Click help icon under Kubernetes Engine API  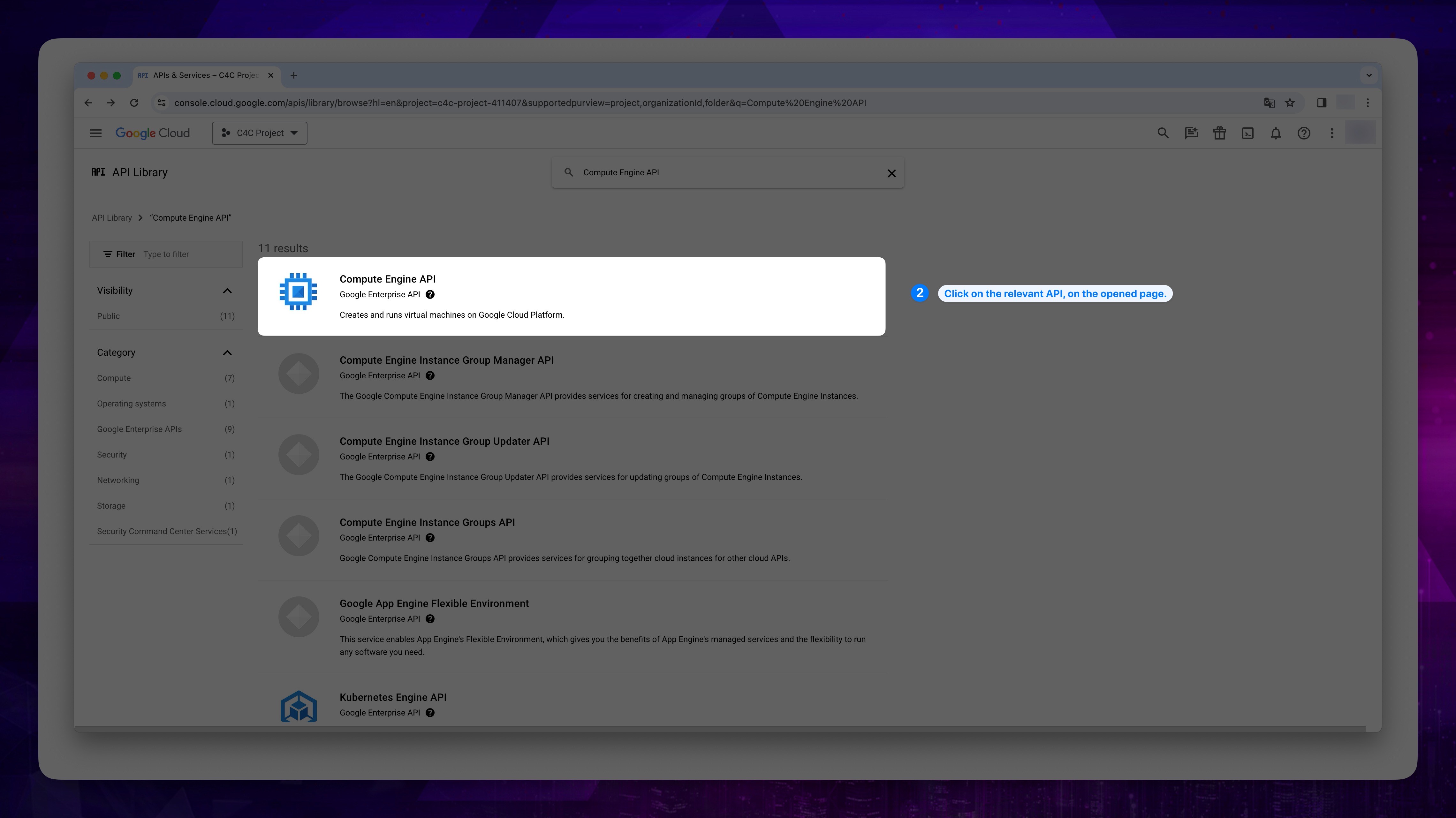point(430,713)
